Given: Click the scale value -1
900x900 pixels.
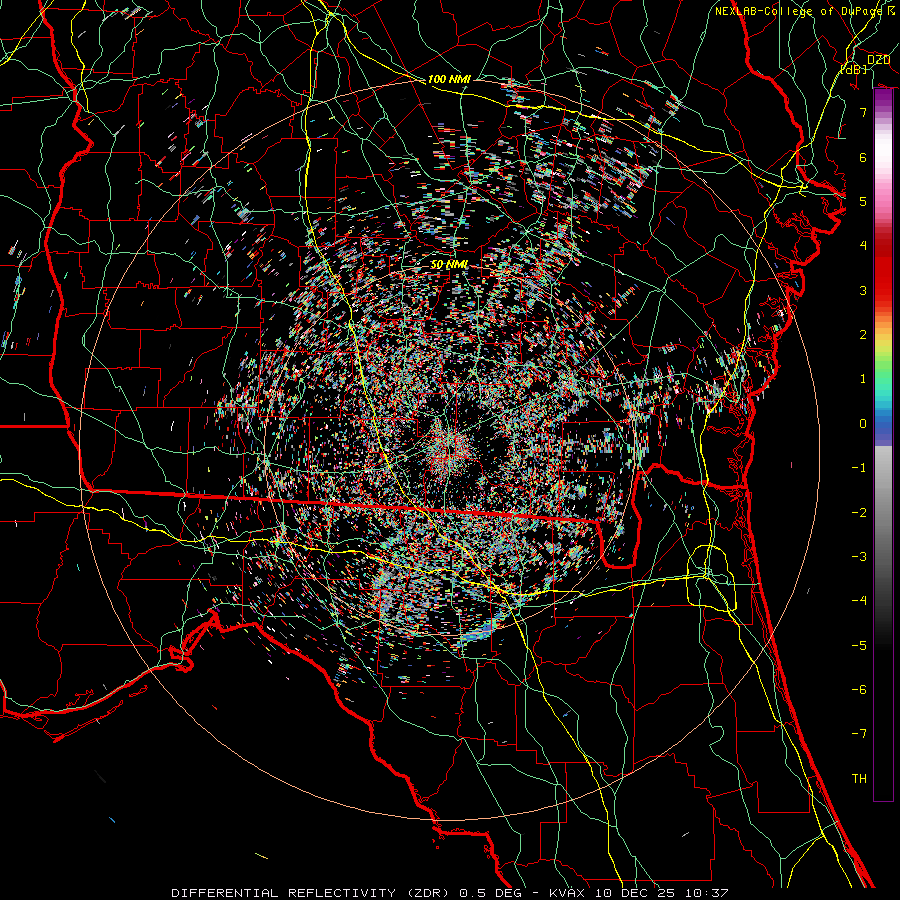Looking at the screenshot, I should click(x=859, y=467).
